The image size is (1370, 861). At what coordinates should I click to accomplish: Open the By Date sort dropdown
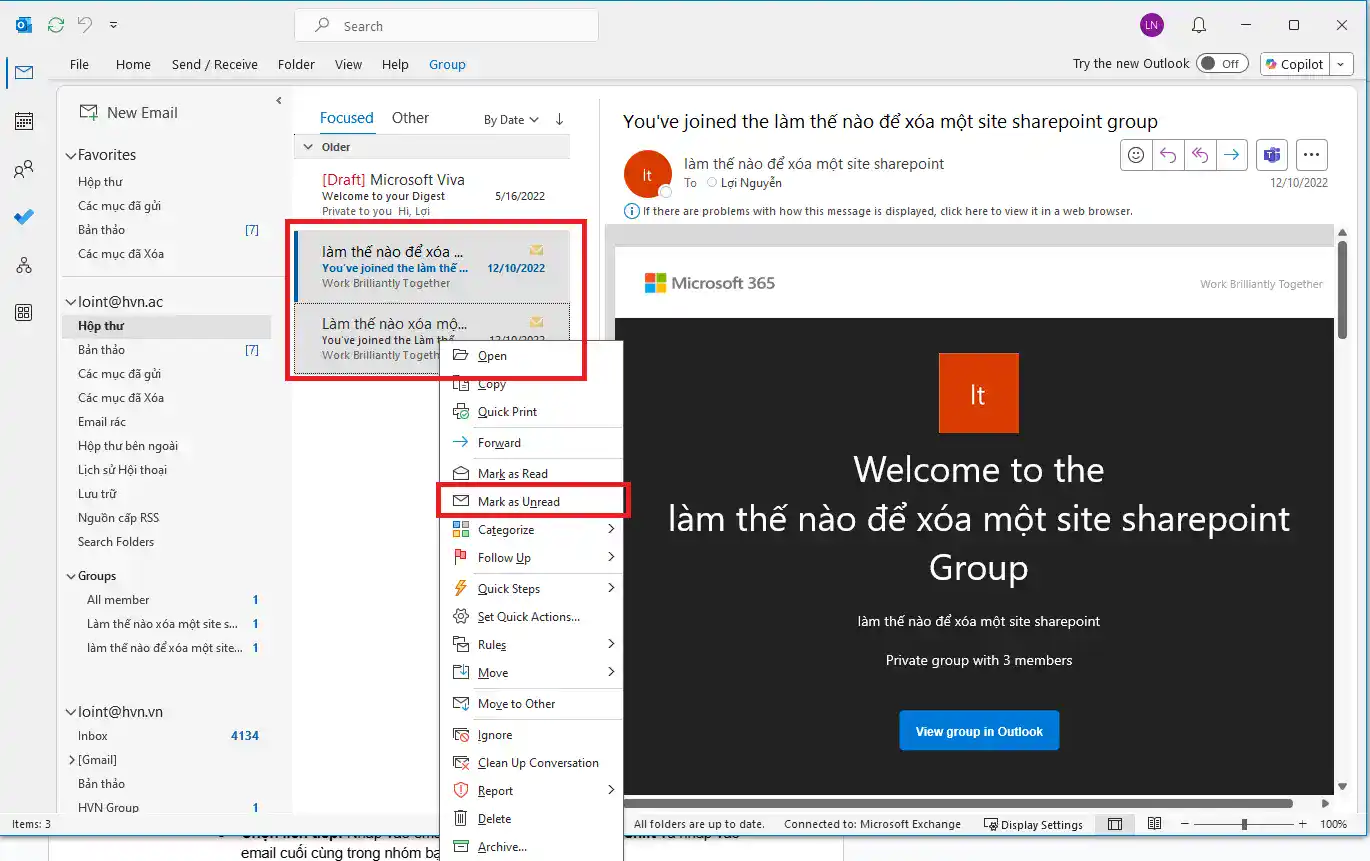tap(511, 120)
